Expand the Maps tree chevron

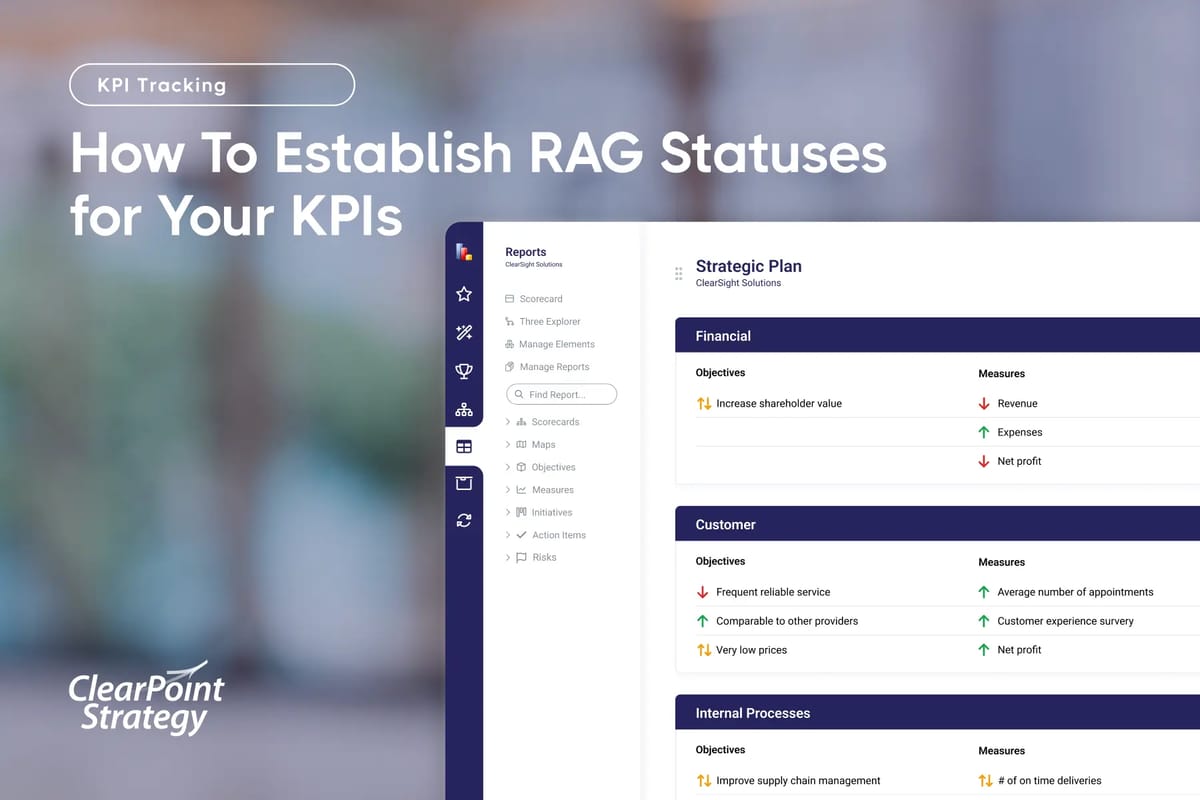tap(508, 444)
